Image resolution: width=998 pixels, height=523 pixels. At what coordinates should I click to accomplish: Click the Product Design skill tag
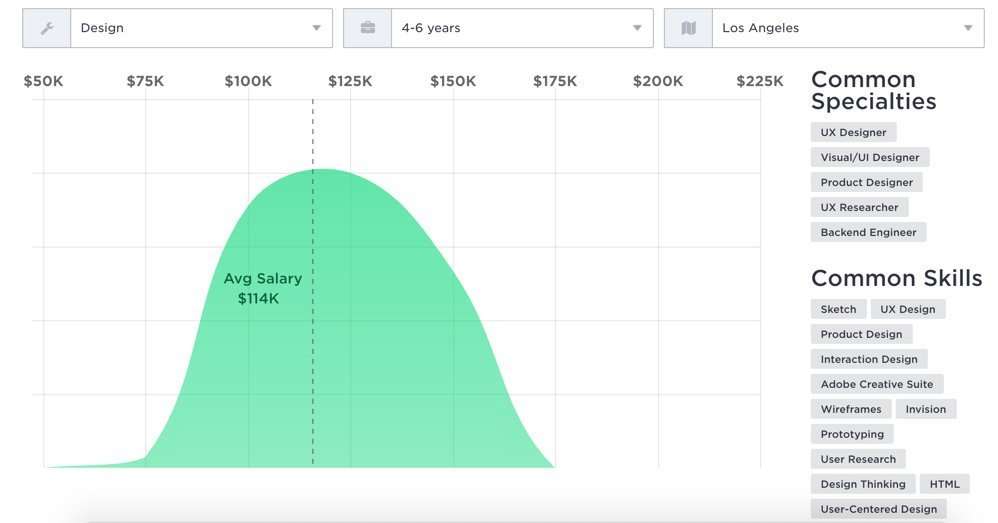click(x=861, y=334)
